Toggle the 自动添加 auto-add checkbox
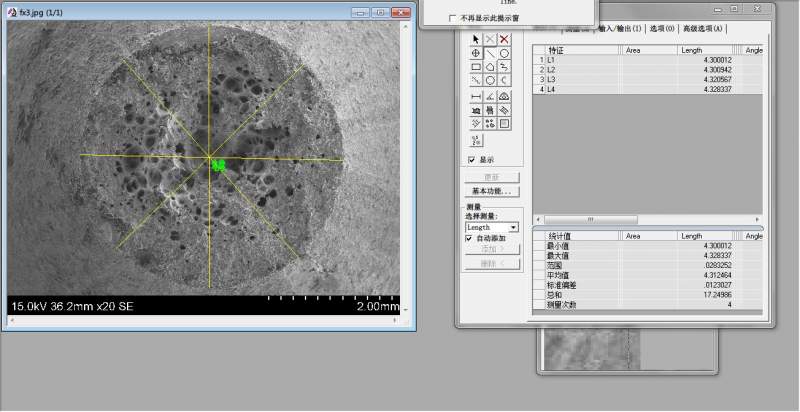800x412 pixels. tap(469, 239)
